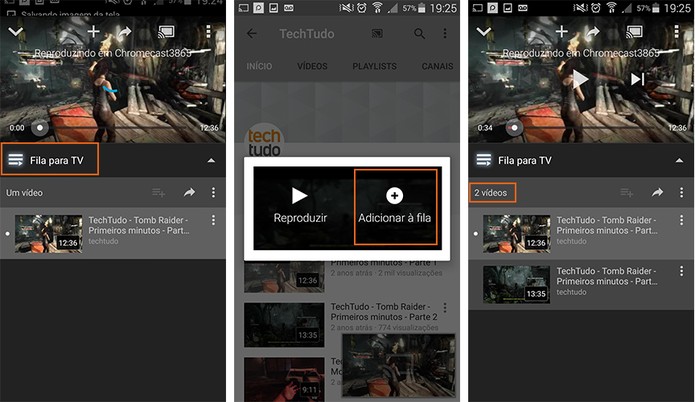Open options for the queued video in left screen
The width and height of the screenshot is (695, 402).
pyautogui.click(x=213, y=220)
